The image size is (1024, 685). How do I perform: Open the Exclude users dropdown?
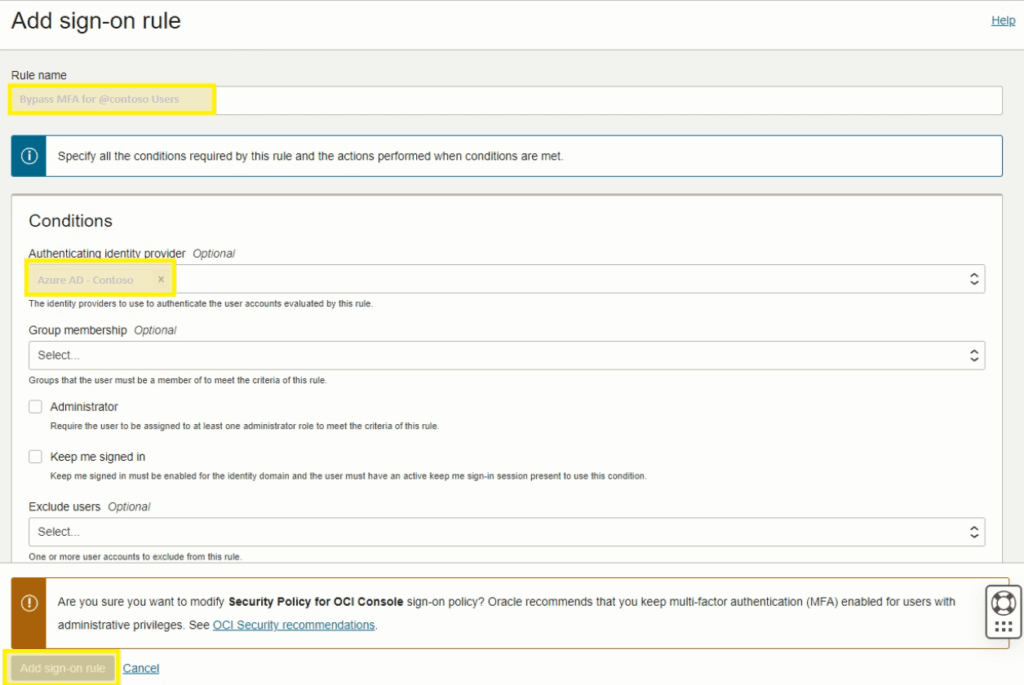(500, 532)
